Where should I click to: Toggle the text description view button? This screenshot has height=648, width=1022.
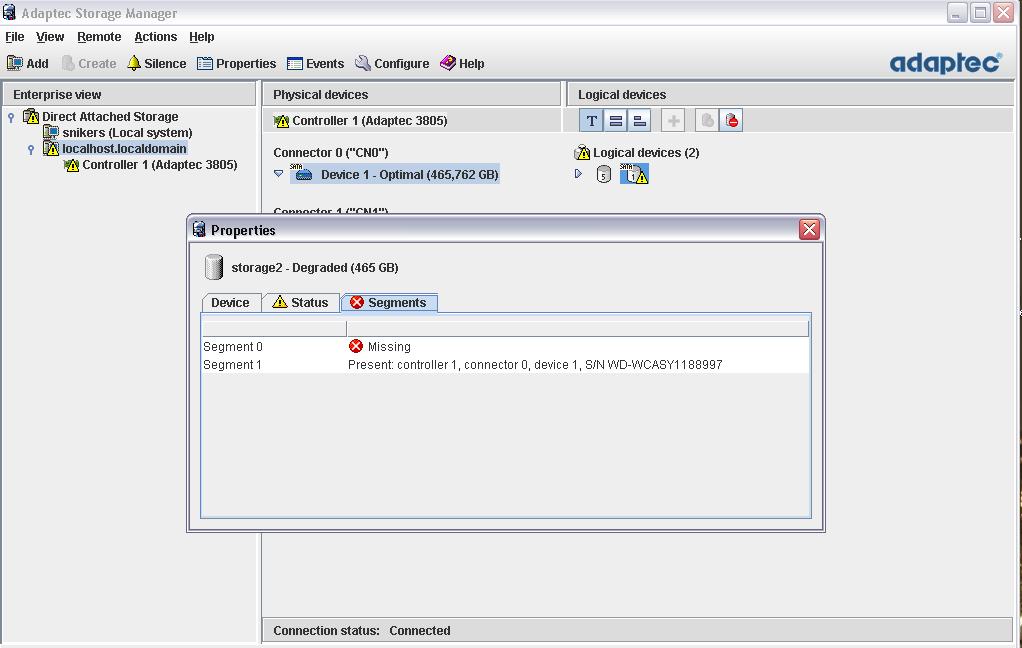point(591,121)
